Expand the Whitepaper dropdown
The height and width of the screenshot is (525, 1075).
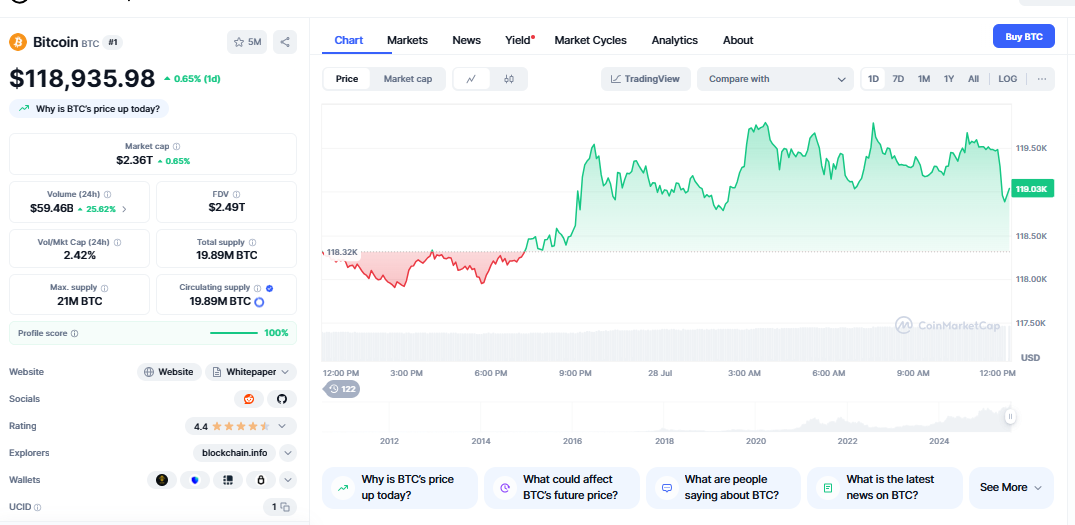251,372
